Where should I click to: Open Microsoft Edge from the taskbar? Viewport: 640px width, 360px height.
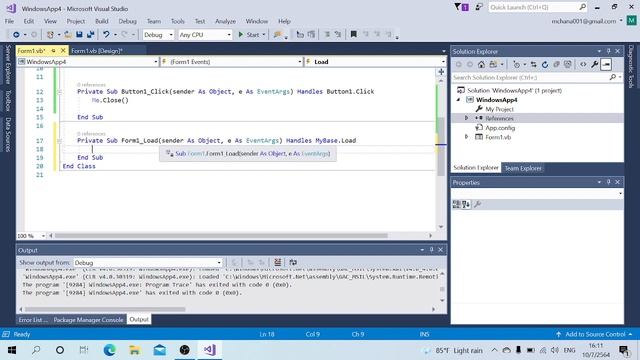[109, 350]
